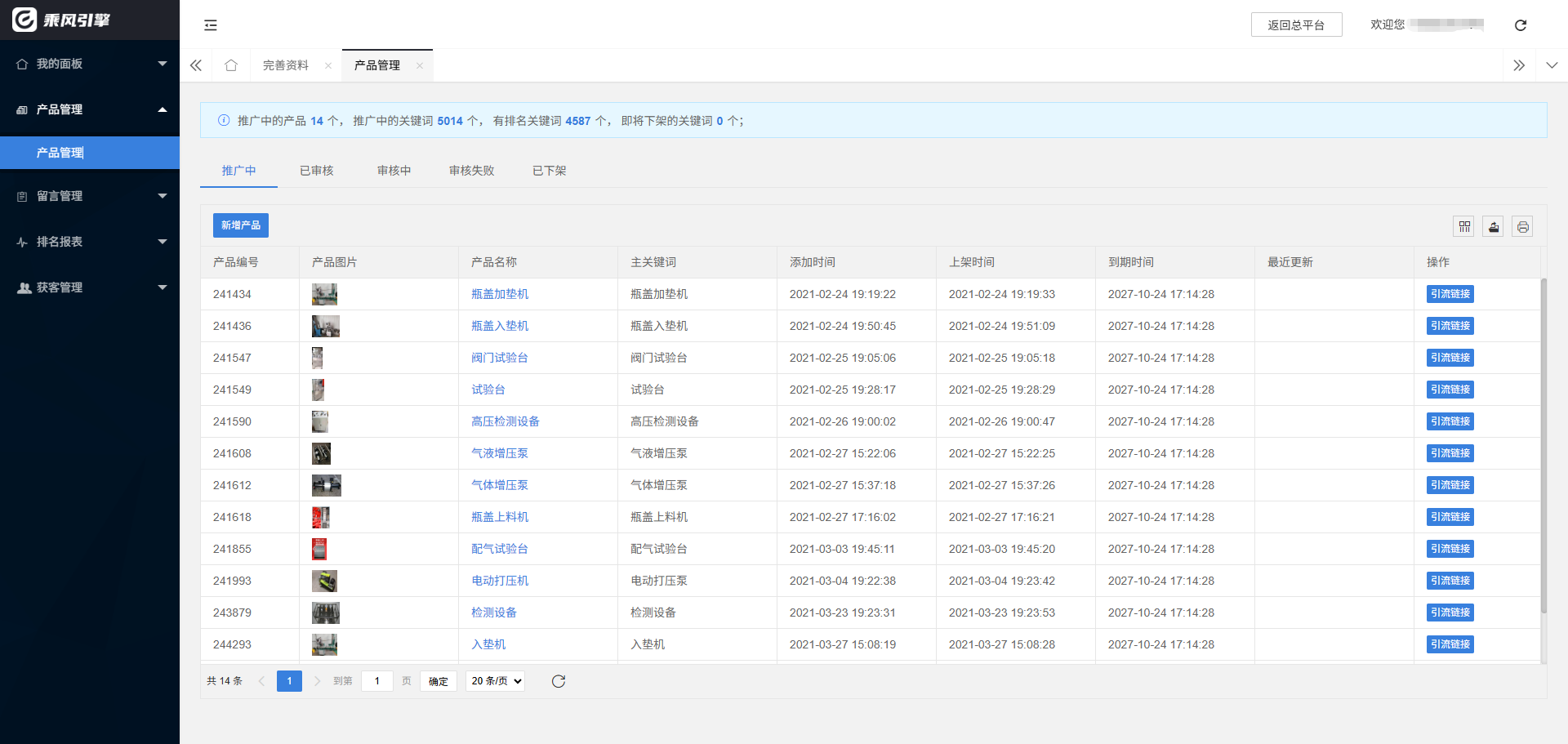Click the refresh icon in top header
The width and height of the screenshot is (1568, 744).
[x=1520, y=25]
